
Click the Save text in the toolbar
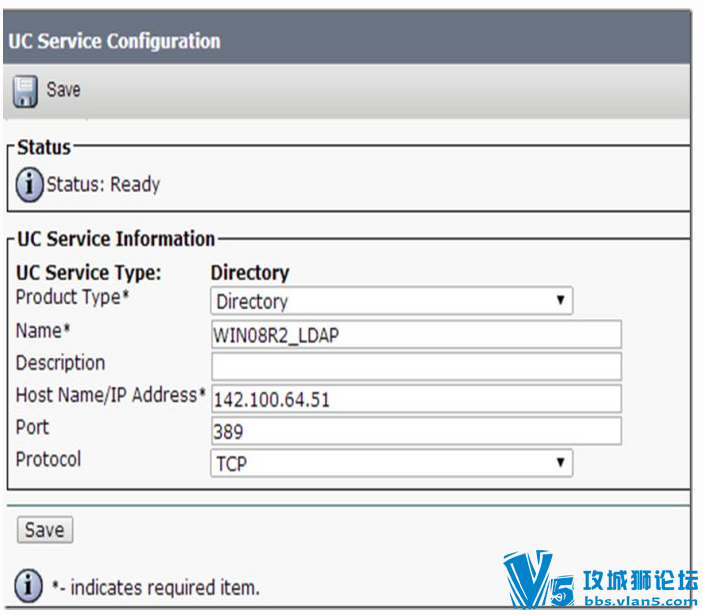(63, 89)
